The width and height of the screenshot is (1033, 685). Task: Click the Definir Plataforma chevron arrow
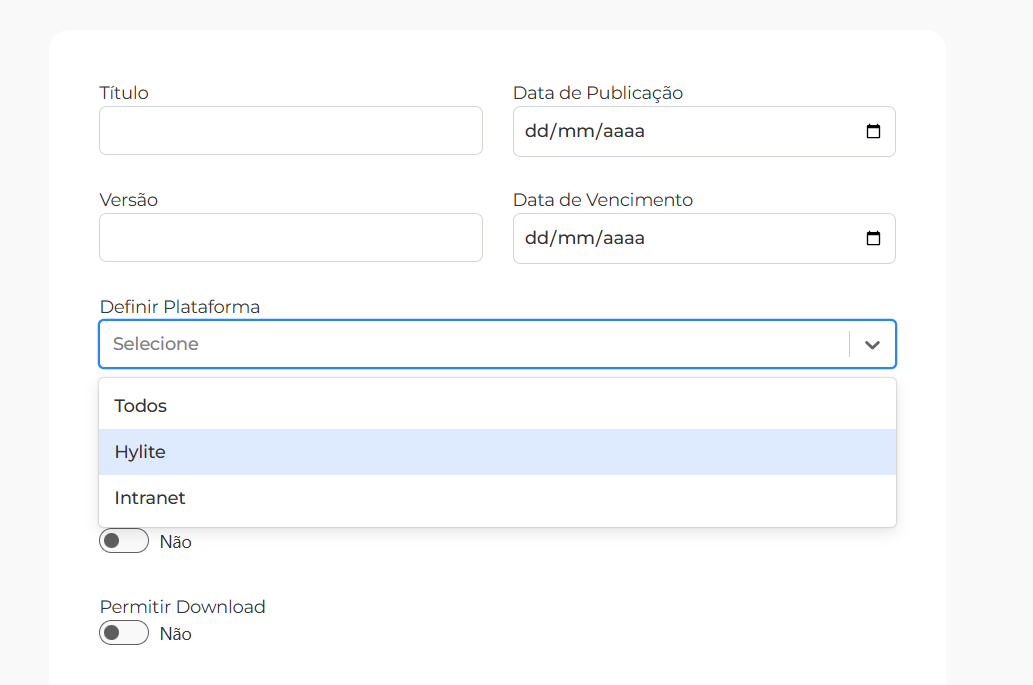tap(872, 344)
